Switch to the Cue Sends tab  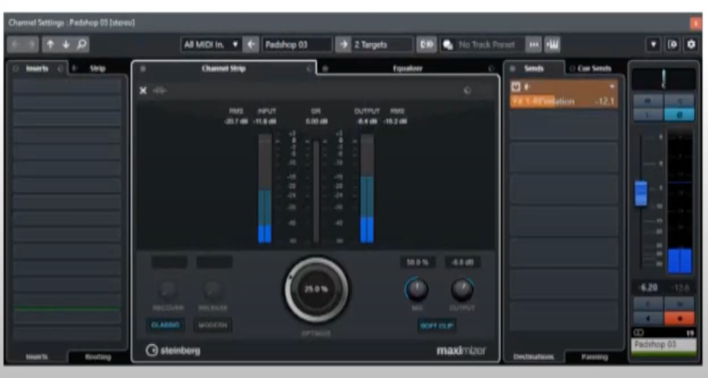(594, 68)
